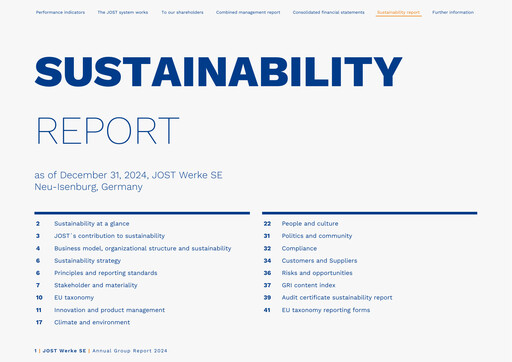Go to EU taxonomy reporting forms

tap(326, 310)
